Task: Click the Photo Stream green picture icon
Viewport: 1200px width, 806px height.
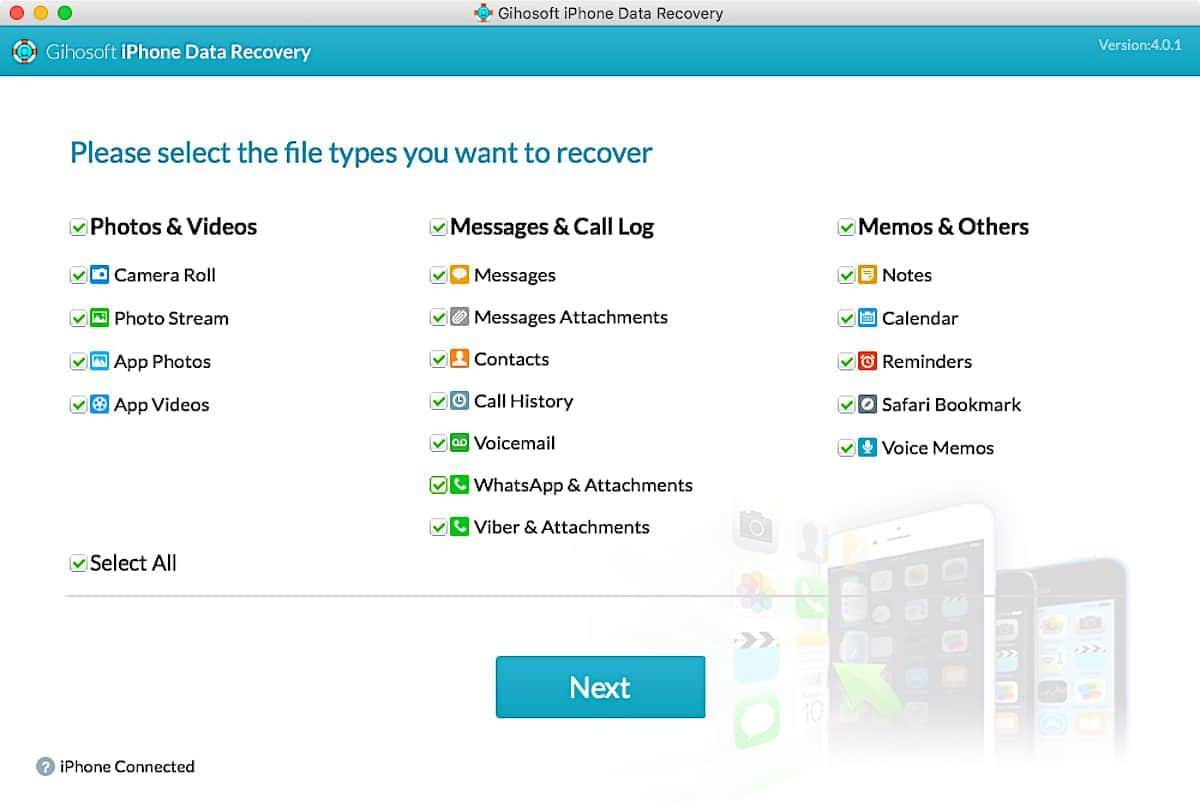Action: click(99, 318)
